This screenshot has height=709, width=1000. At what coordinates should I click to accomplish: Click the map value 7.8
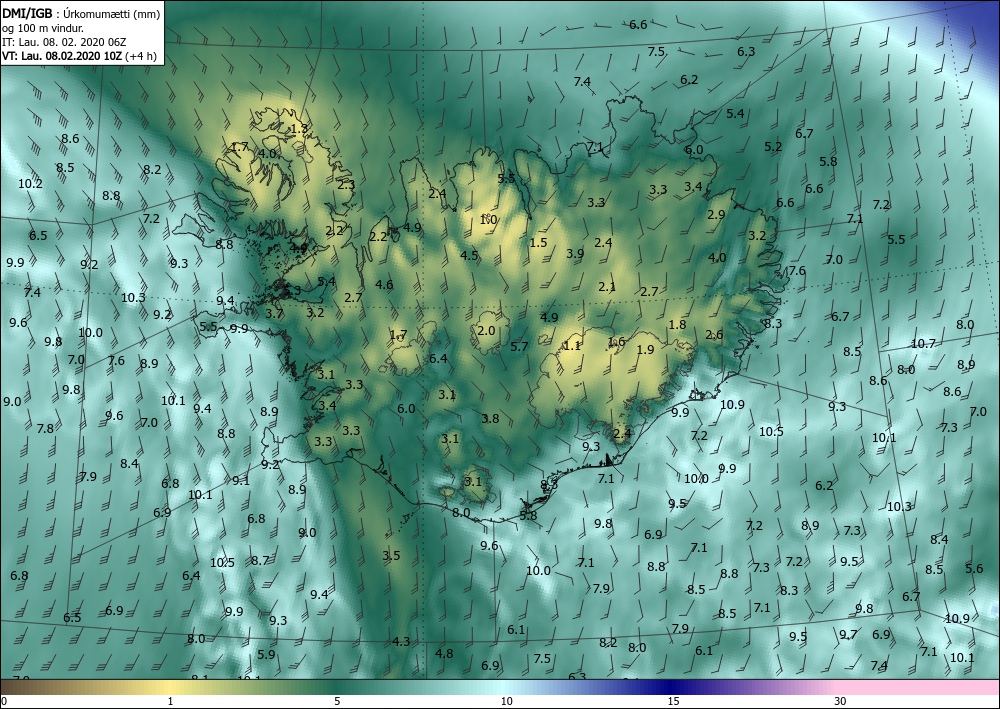pos(45,428)
